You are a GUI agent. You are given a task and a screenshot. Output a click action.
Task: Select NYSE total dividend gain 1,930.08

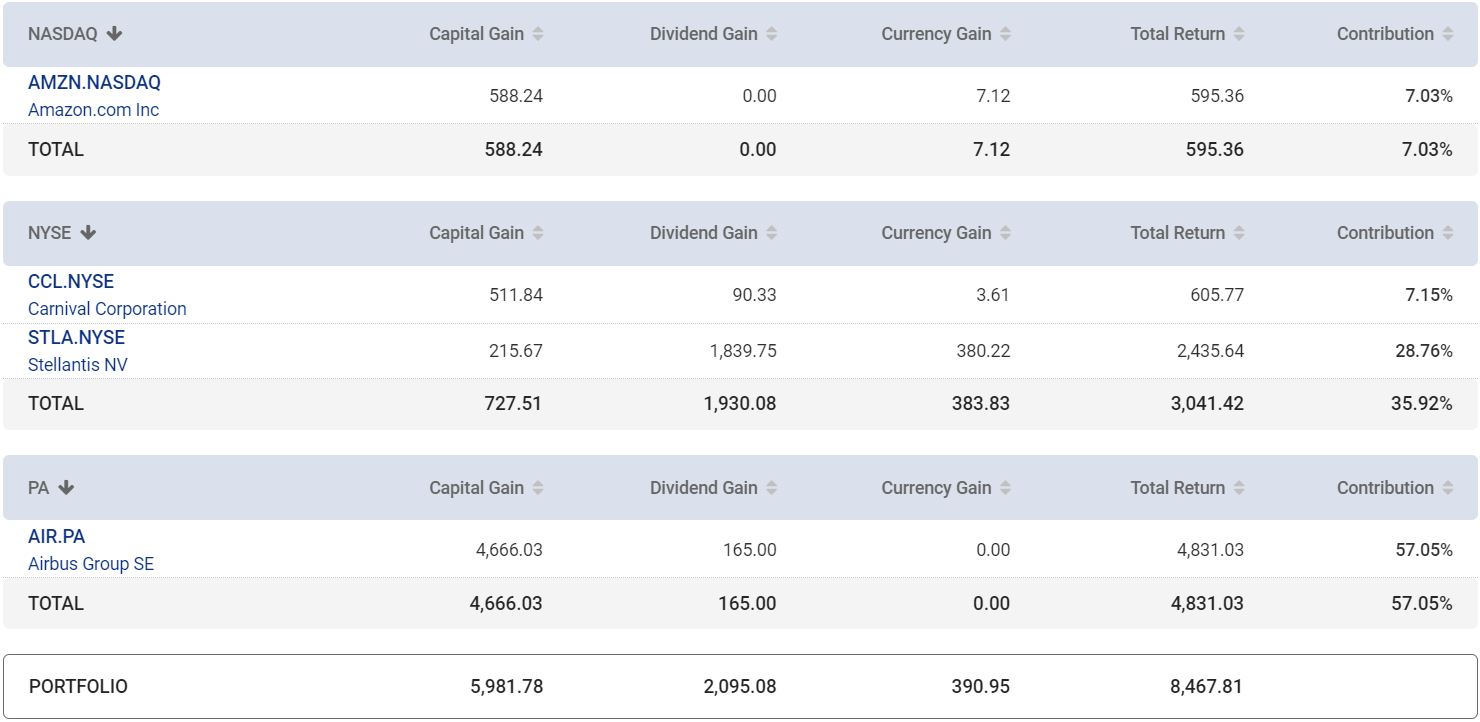click(x=740, y=404)
